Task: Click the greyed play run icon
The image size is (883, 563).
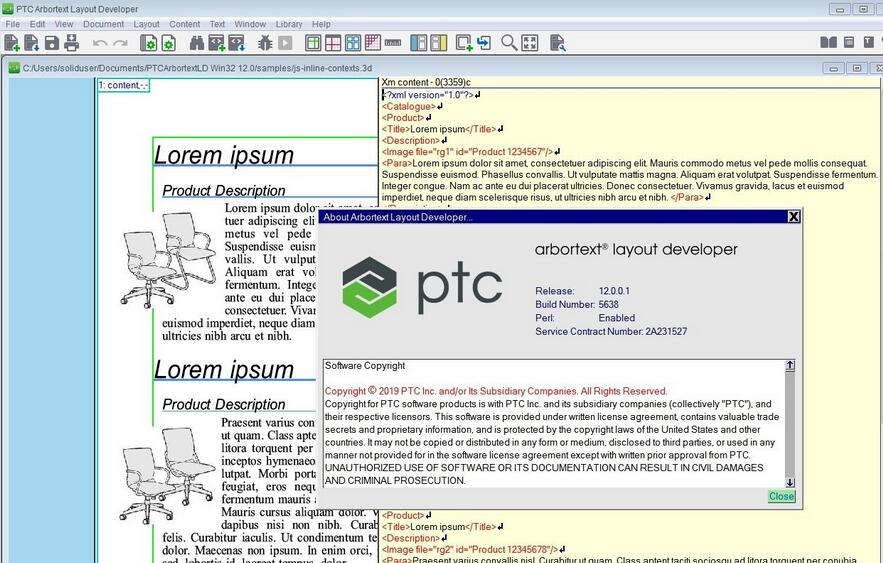Action: 286,43
